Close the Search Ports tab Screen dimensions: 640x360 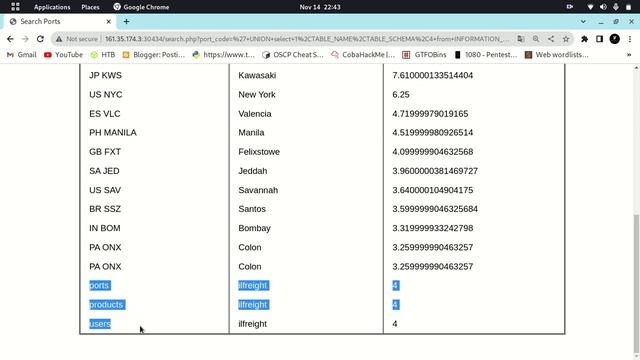109,22
